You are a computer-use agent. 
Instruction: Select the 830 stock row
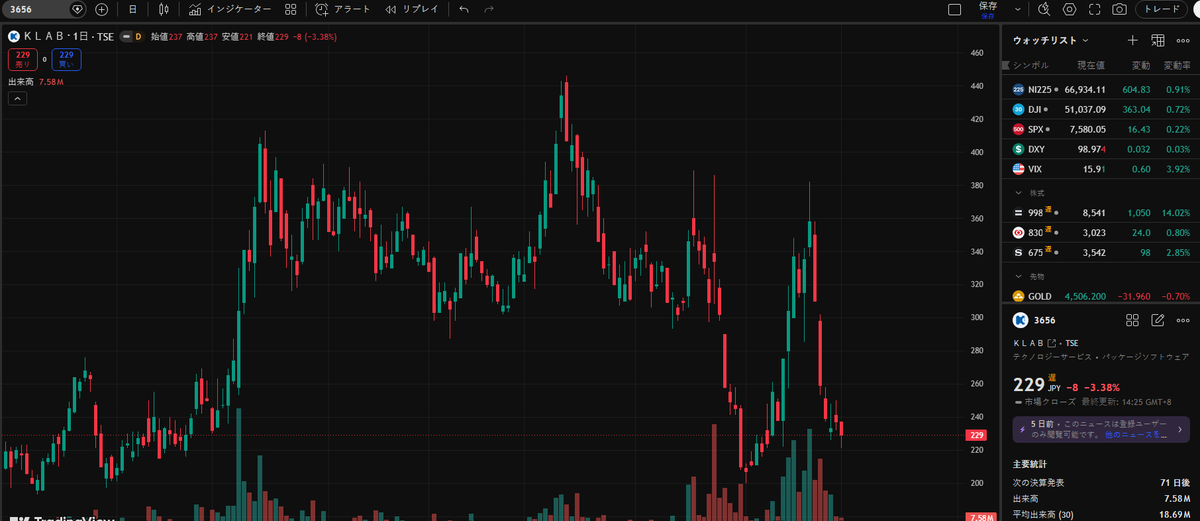point(1100,232)
